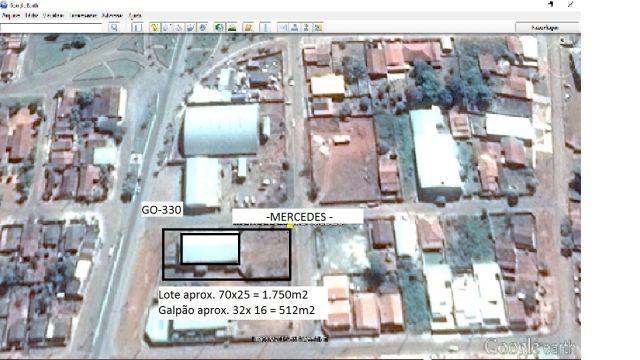Enable the sunlight landscape icon
Screen dimensions: 640x360
(232, 28)
